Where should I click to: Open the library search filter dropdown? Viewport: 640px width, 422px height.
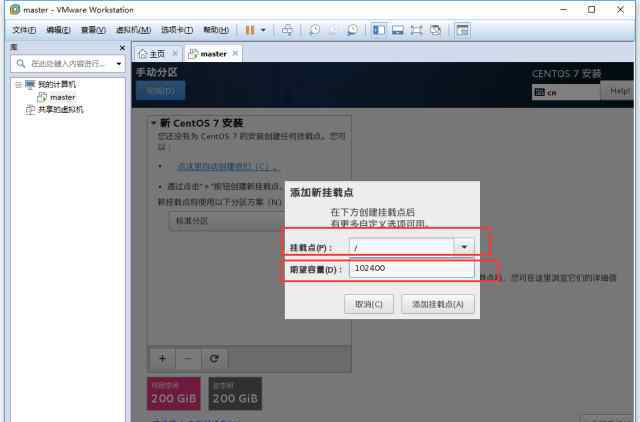coord(119,64)
